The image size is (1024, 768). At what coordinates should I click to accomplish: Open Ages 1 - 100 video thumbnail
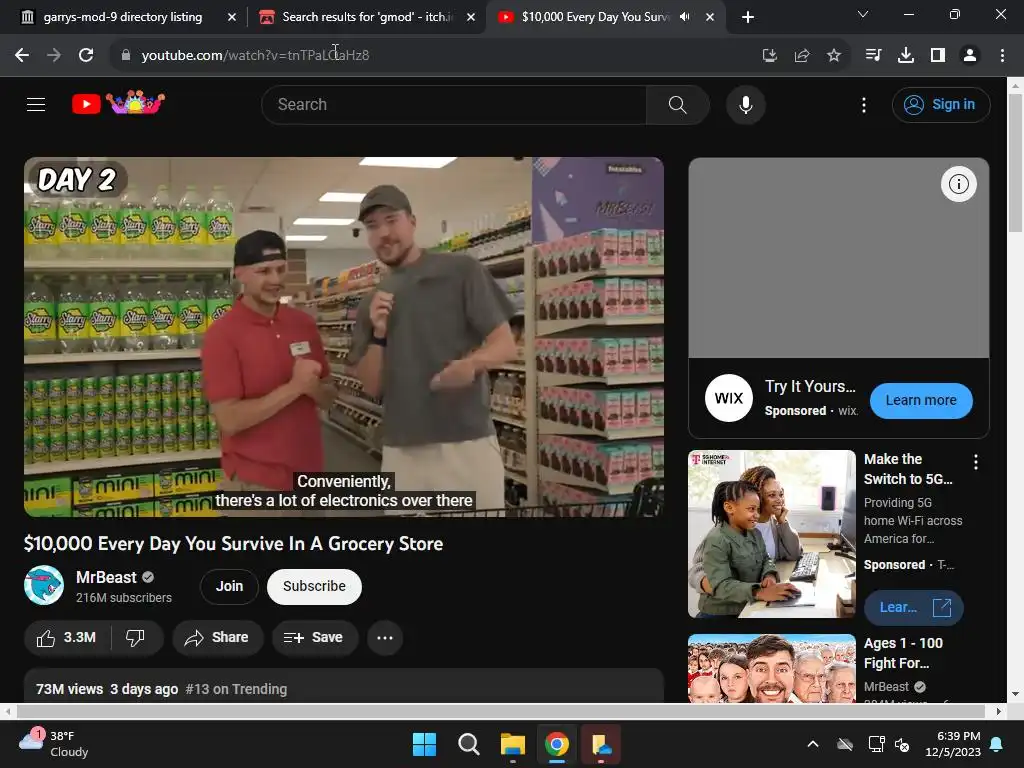[x=771, y=668]
